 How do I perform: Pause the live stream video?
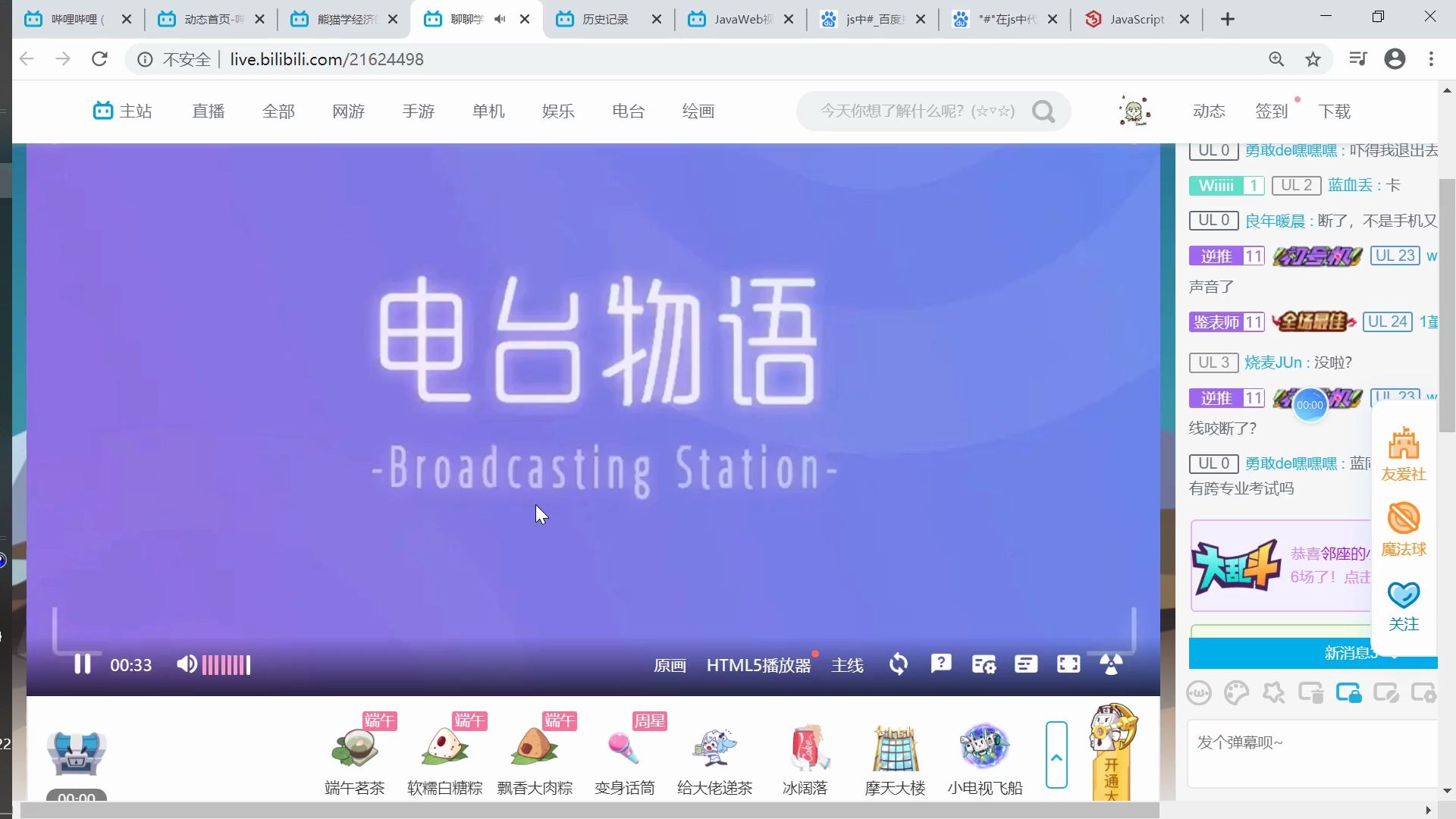pos(82,665)
